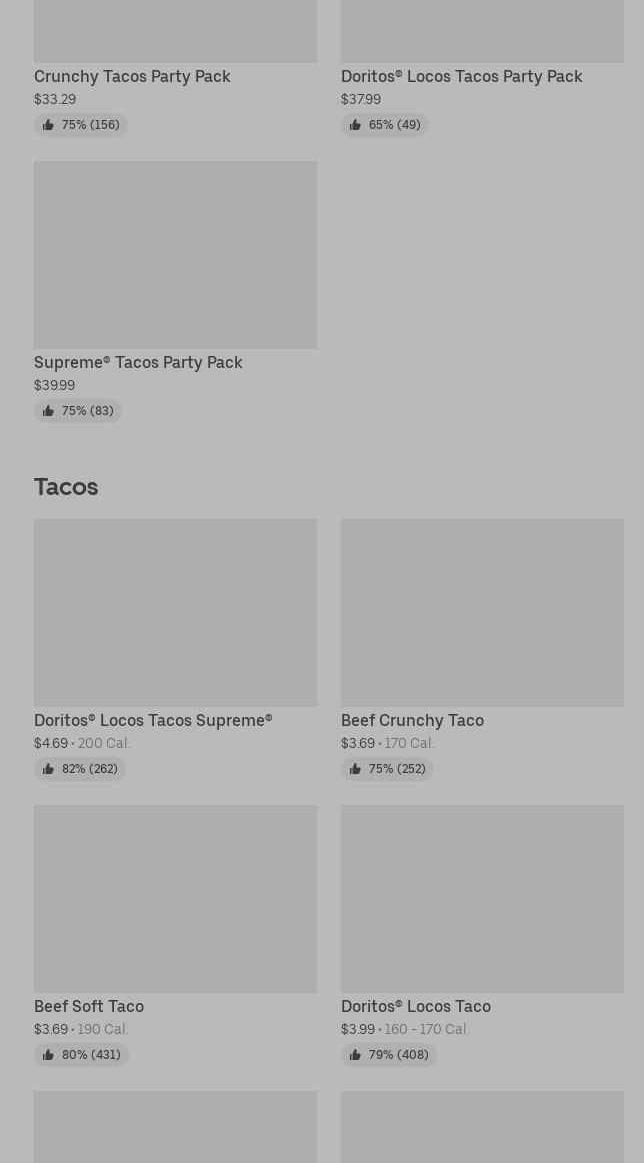Open the Supreme Tacos Party Pack image

tap(175, 255)
